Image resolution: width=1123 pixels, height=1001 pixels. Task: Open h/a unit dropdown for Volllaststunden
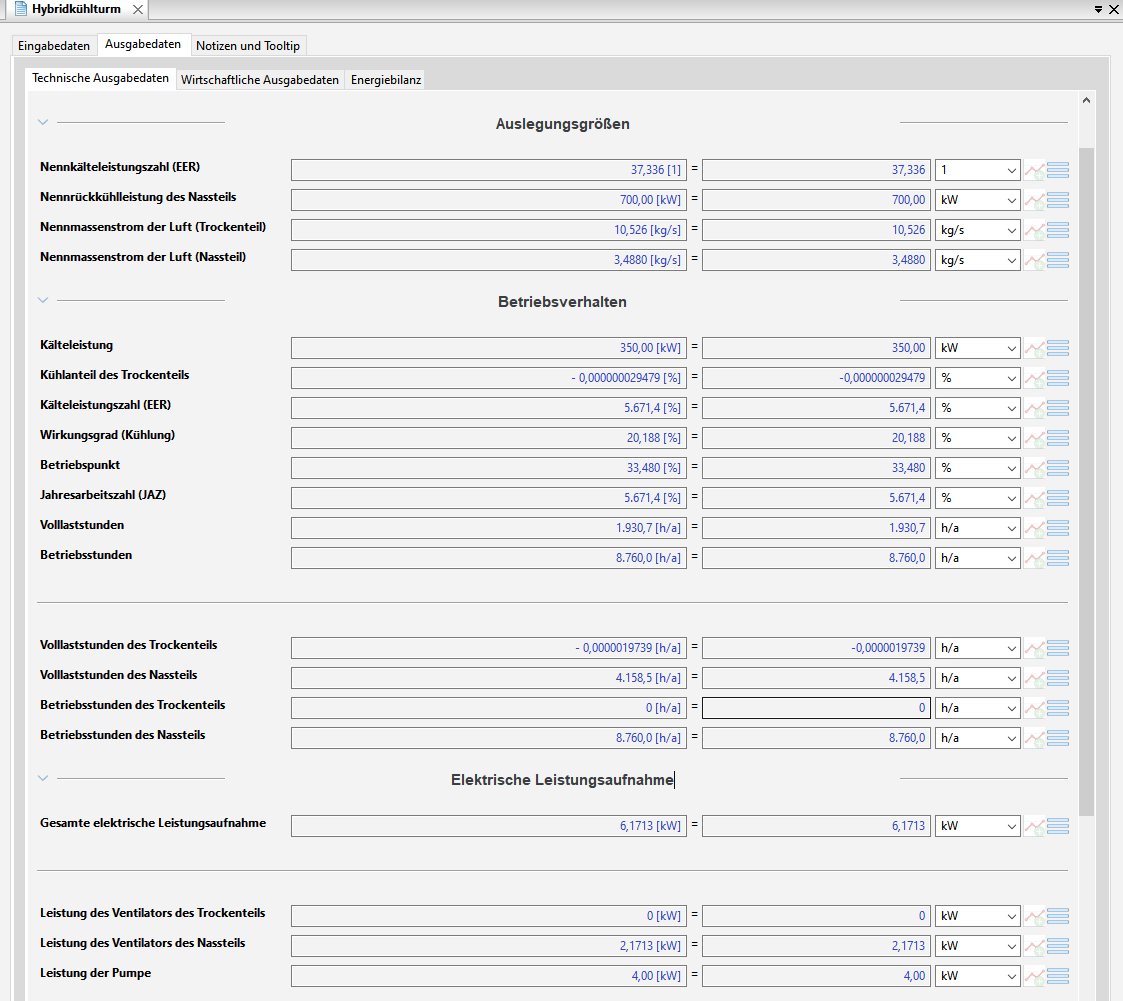tap(978, 528)
